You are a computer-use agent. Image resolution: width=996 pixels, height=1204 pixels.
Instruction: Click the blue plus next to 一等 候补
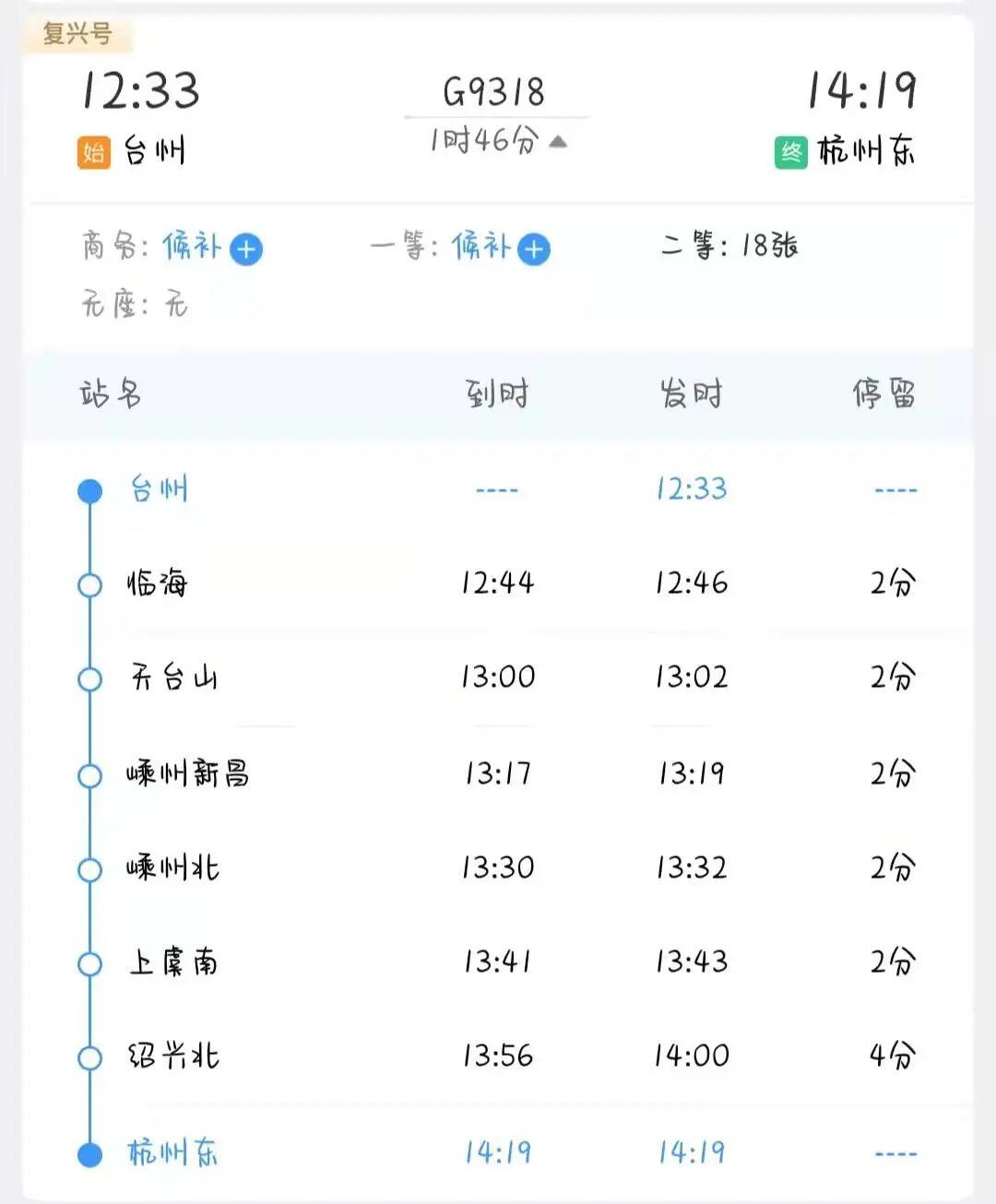(534, 249)
